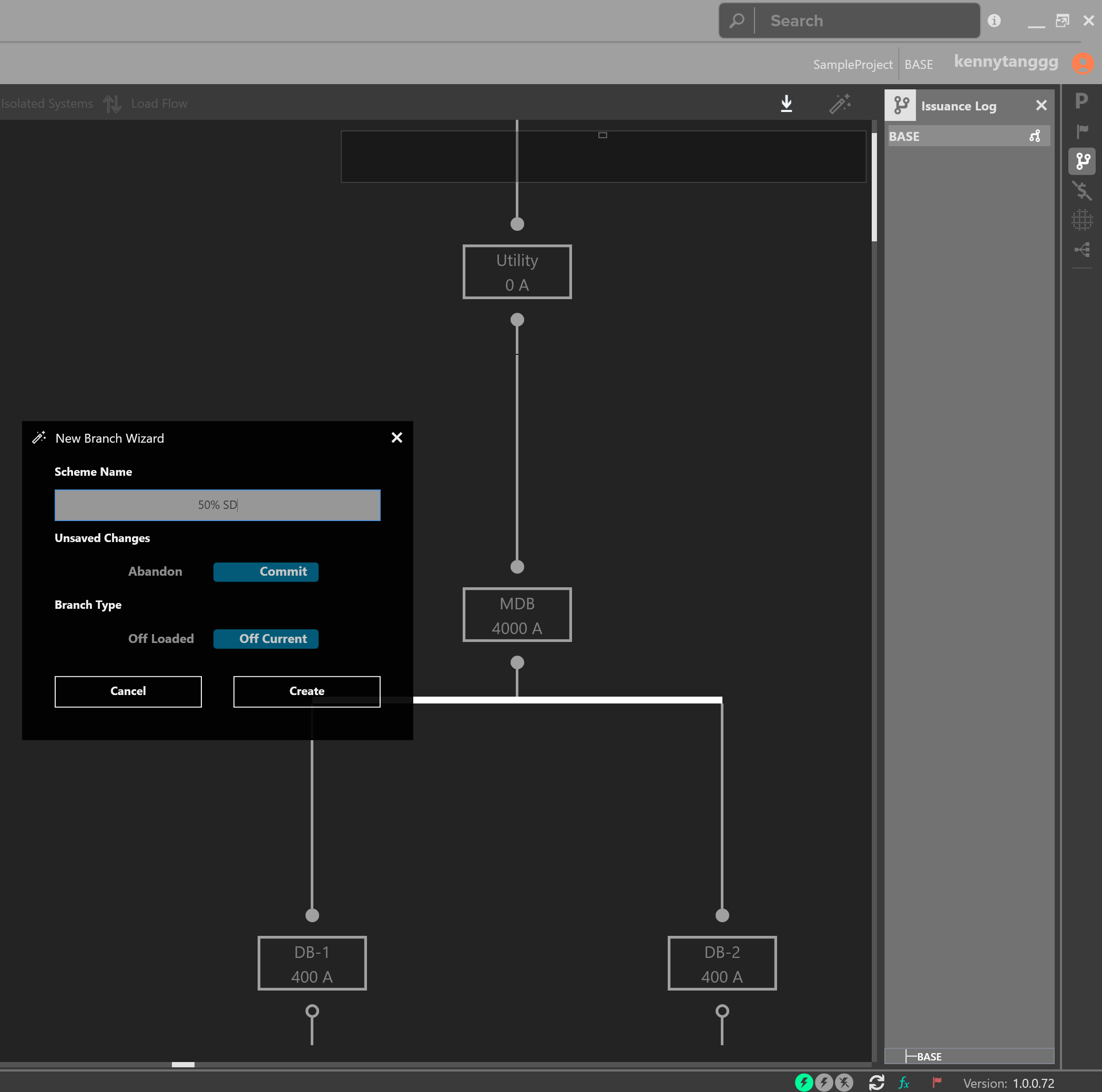This screenshot has width=1102, height=1092.
Task: Click the crossed-out dollar cost icon
Action: [x=1081, y=190]
